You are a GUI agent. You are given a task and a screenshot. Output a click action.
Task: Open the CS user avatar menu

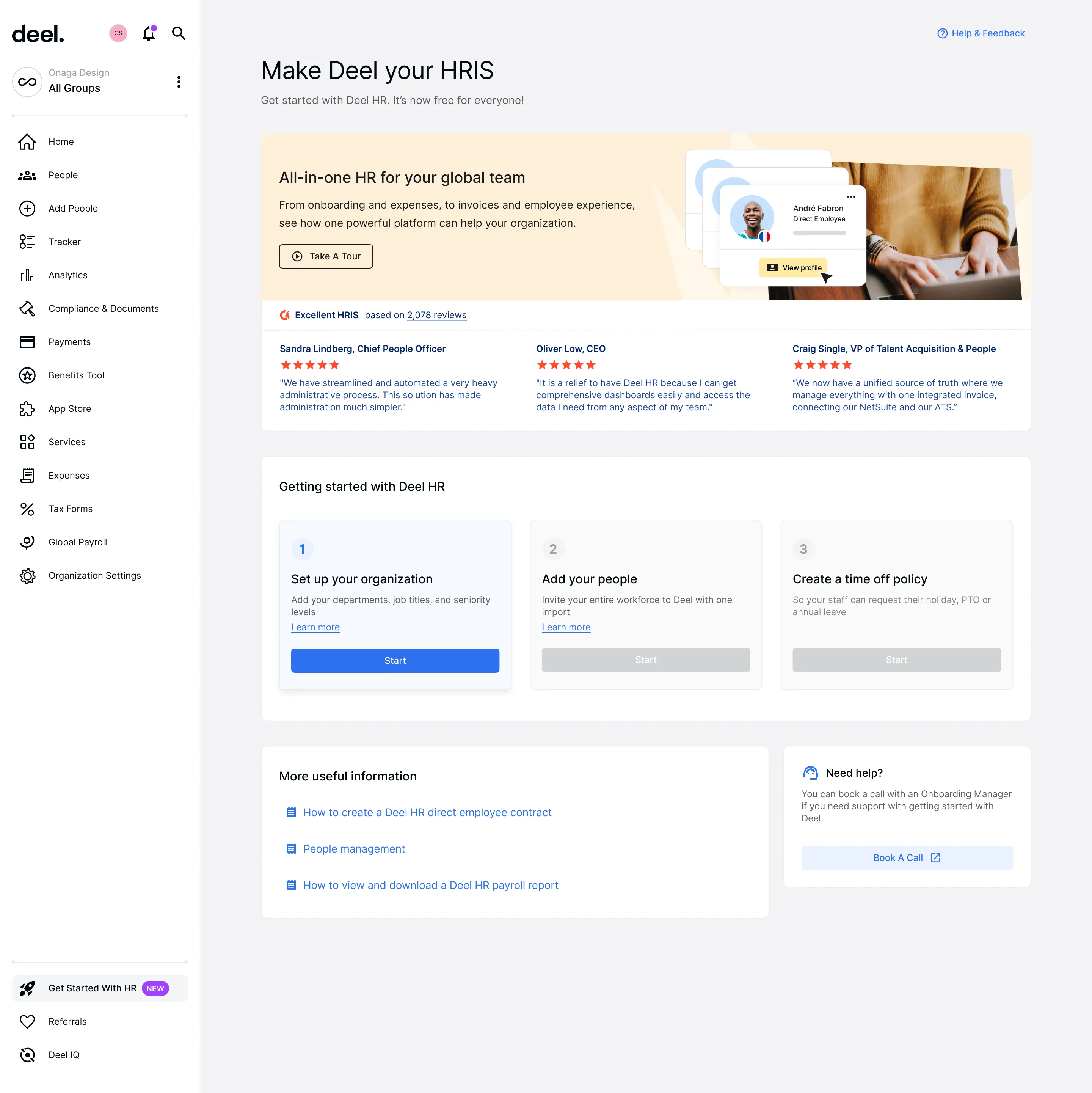[118, 33]
